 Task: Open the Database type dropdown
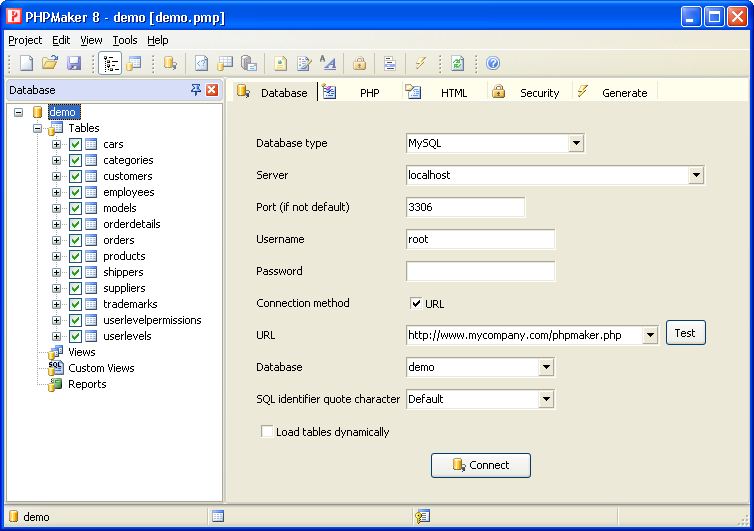[576, 143]
